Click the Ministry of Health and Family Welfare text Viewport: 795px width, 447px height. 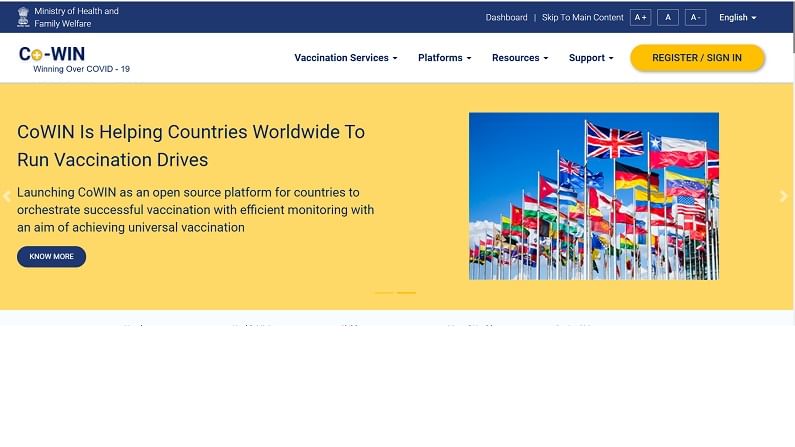point(76,17)
